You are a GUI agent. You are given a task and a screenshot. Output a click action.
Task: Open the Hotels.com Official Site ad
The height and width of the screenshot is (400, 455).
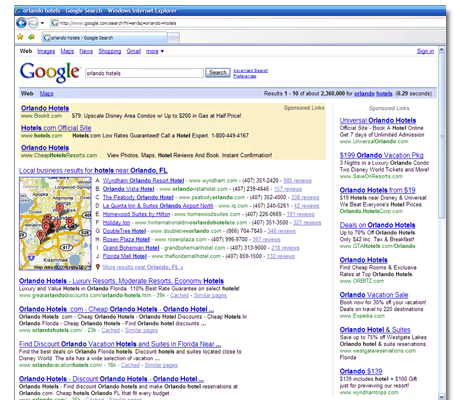(x=56, y=128)
